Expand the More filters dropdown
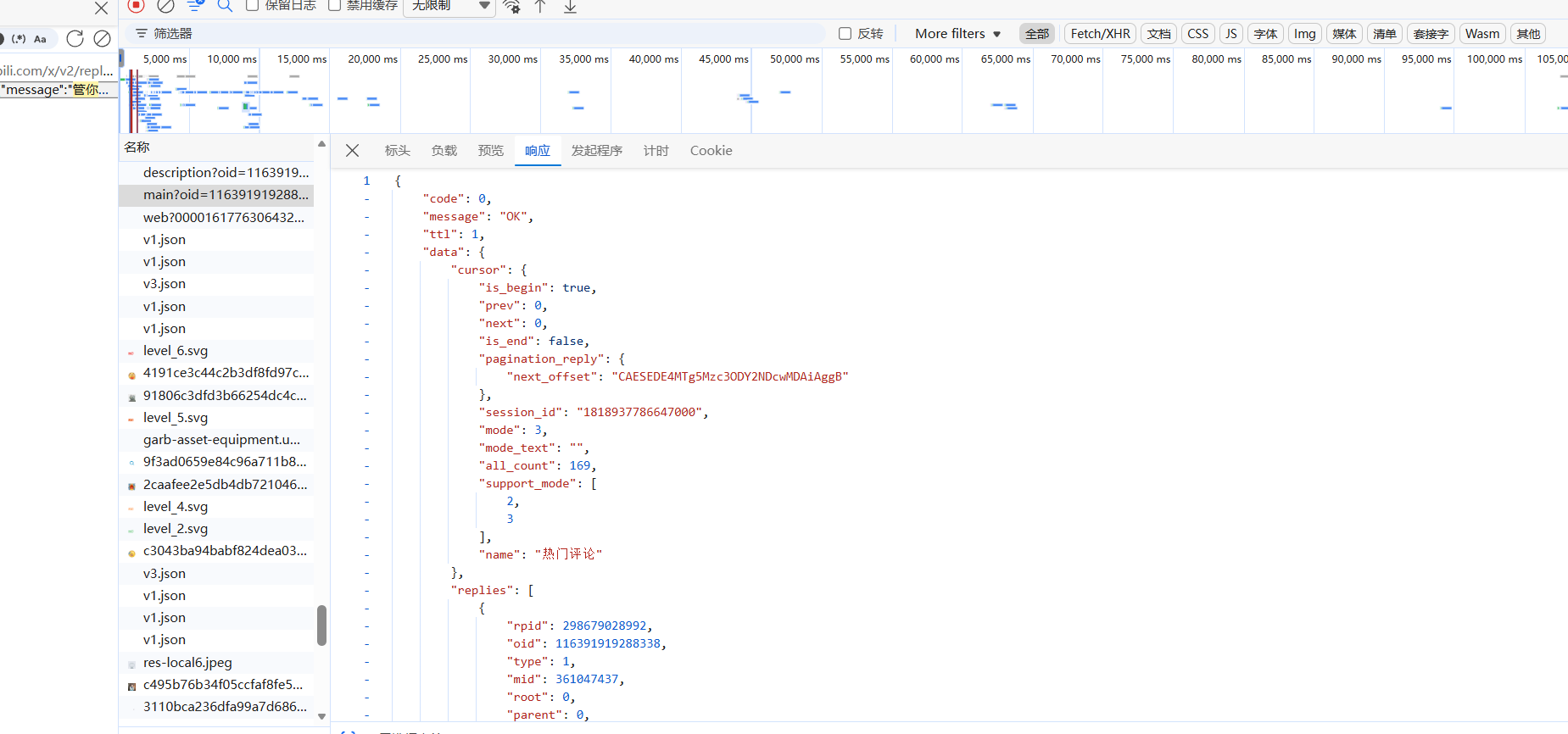The width and height of the screenshot is (1568, 734). 958,34
